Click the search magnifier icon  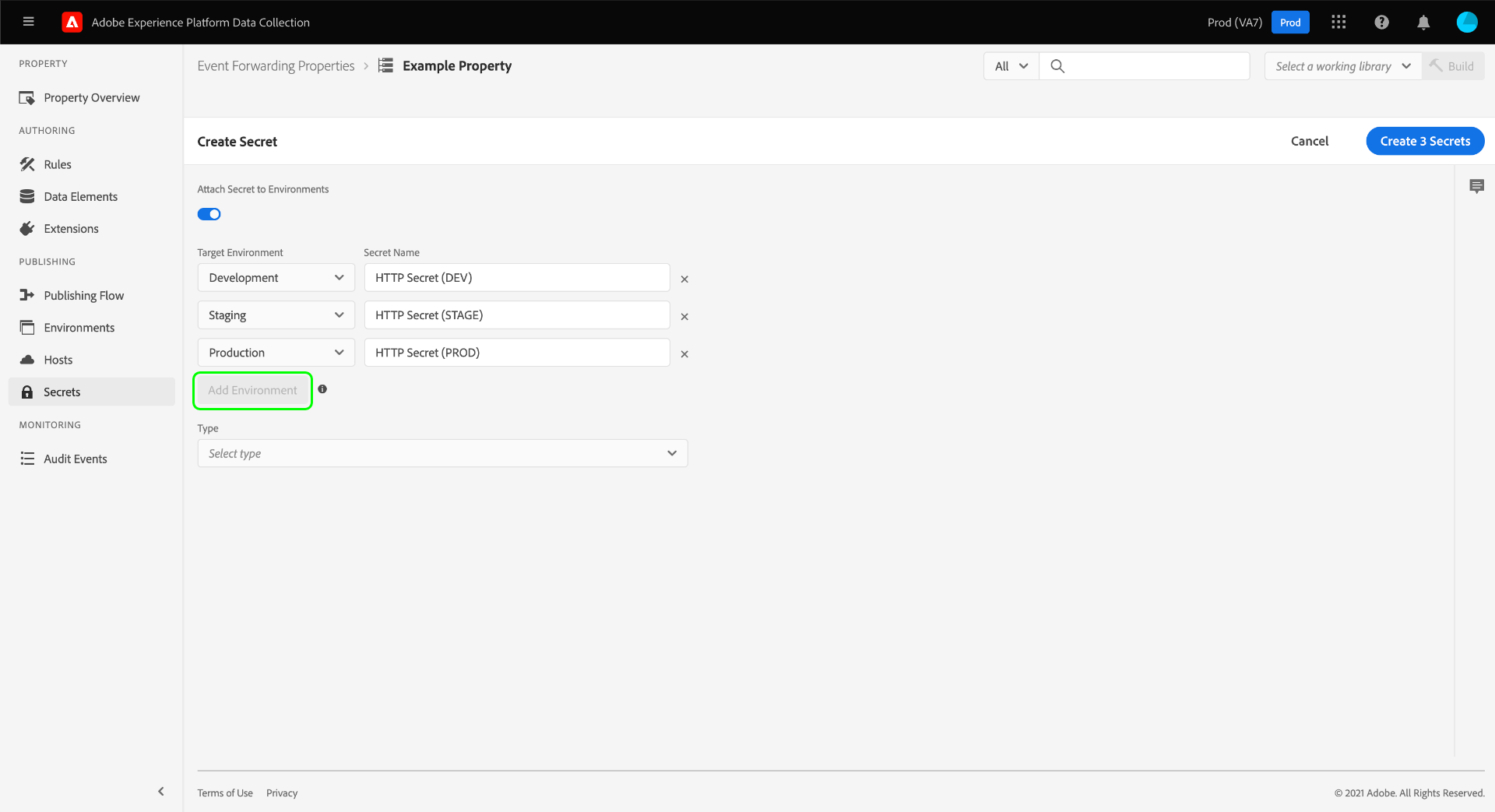(1057, 66)
